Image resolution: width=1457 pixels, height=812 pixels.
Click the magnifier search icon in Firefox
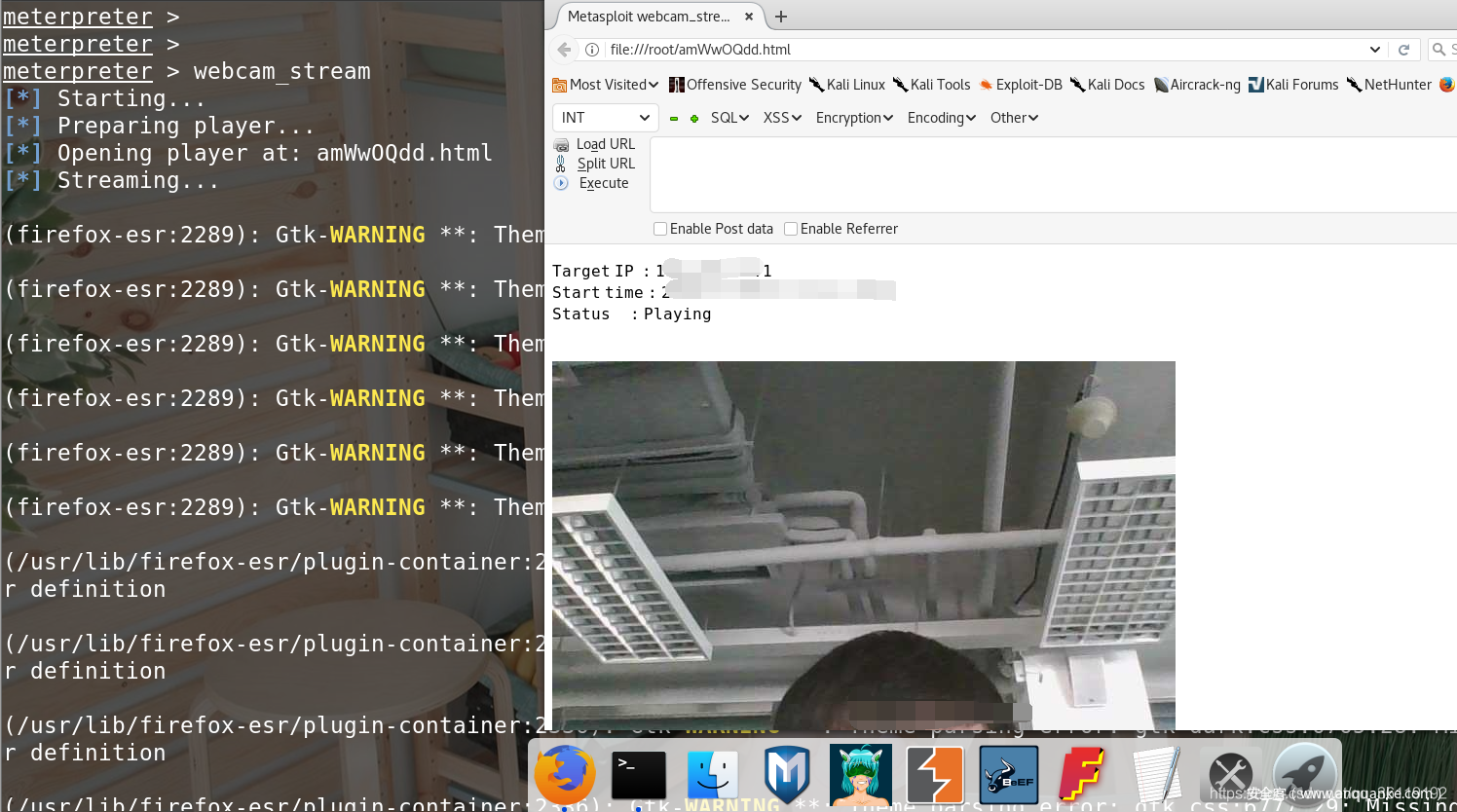(1438, 50)
